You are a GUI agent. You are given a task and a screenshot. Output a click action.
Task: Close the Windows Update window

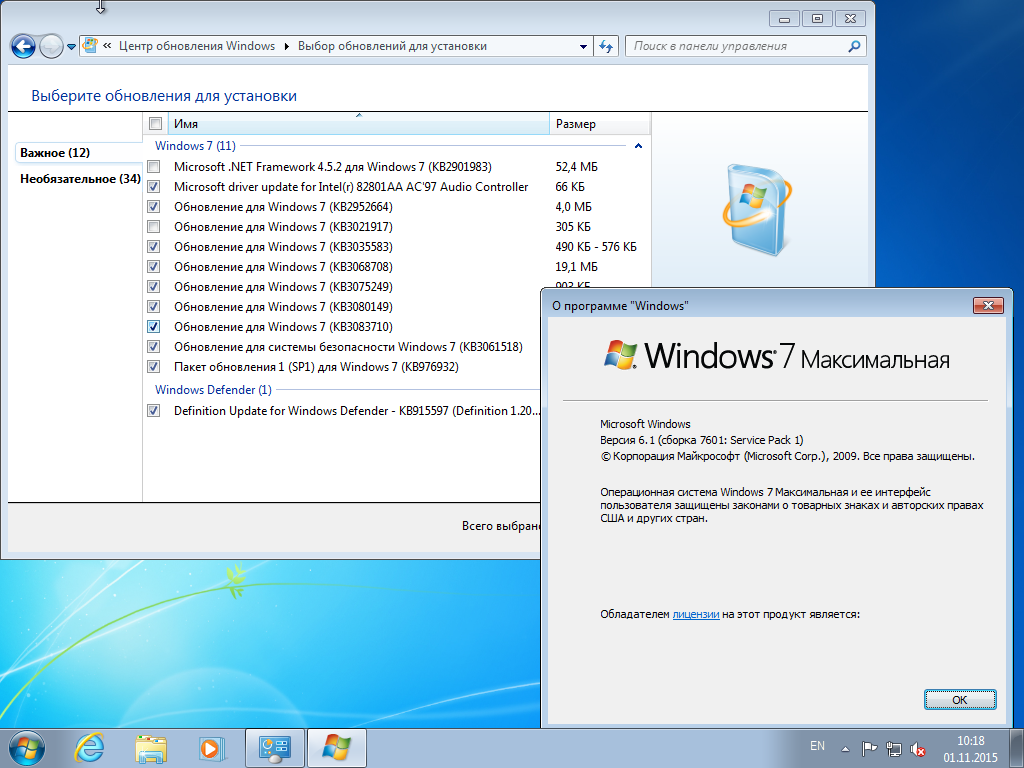click(850, 19)
